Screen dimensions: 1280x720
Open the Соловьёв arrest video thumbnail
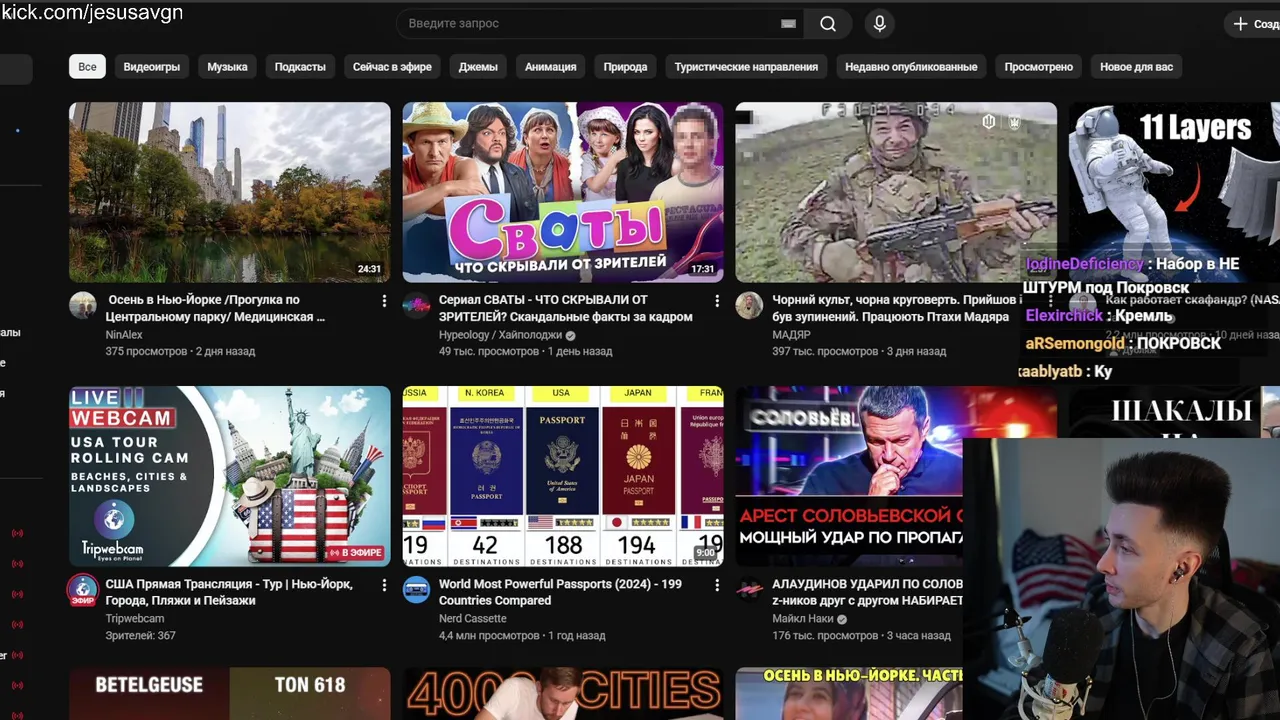click(849, 476)
